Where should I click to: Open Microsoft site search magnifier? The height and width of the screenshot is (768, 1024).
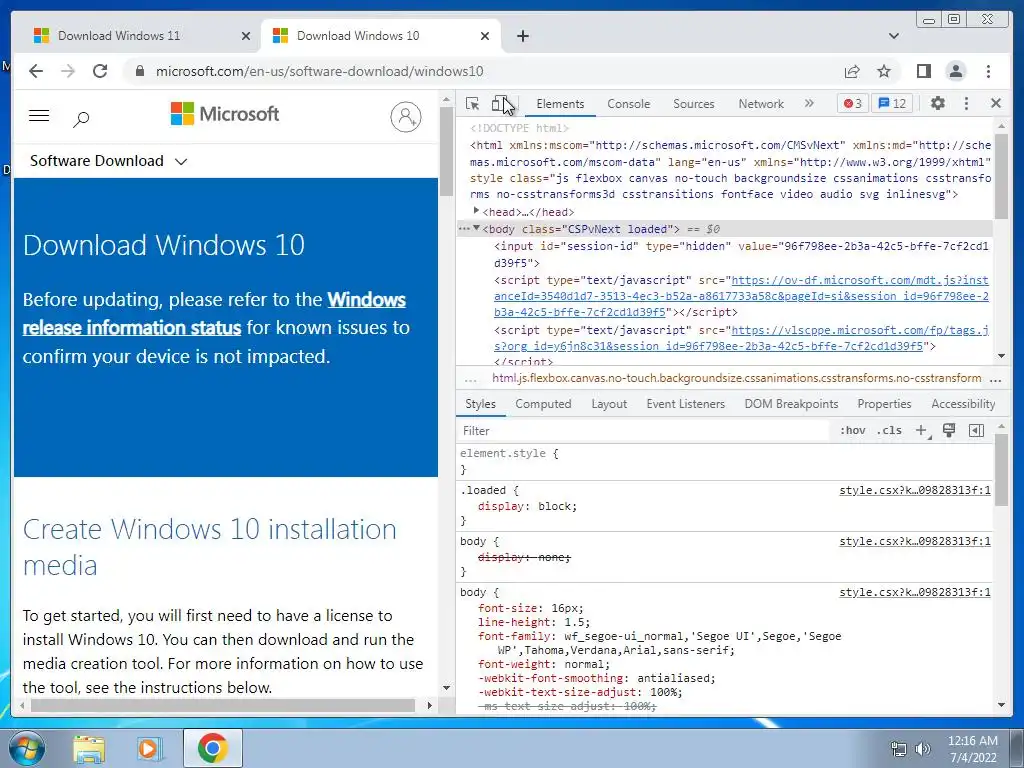point(81,119)
